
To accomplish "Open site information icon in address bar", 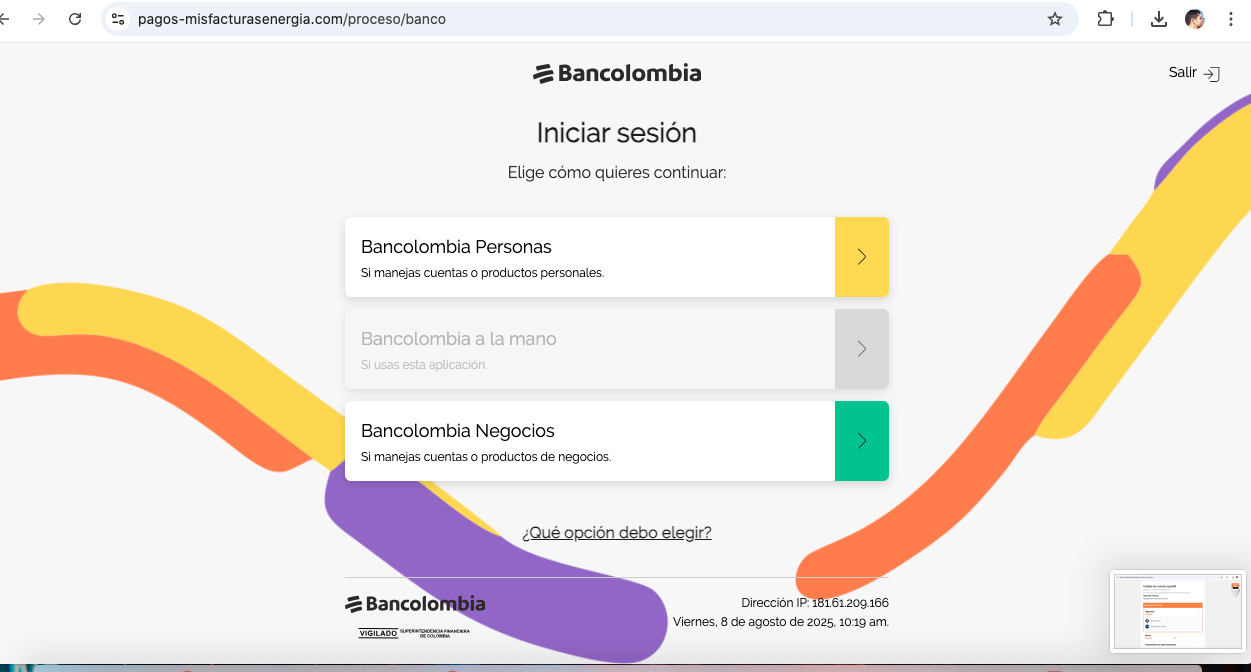I will click(118, 19).
